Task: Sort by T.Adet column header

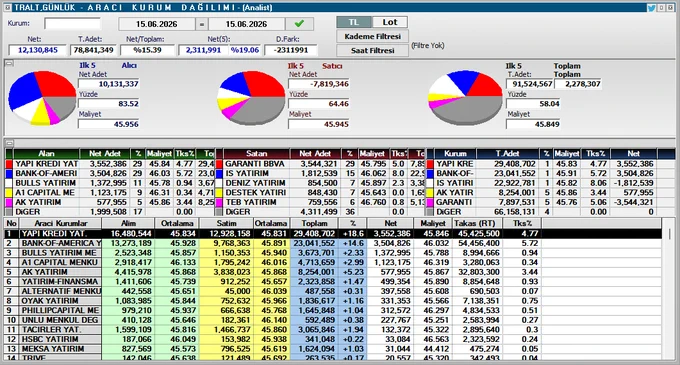Action: pyautogui.click(x=507, y=153)
